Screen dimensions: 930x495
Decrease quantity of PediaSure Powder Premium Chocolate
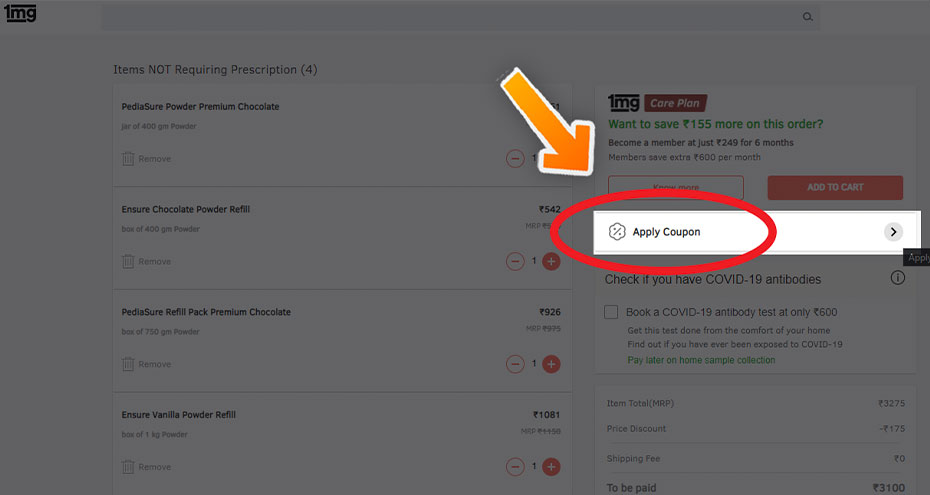pyautogui.click(x=515, y=158)
